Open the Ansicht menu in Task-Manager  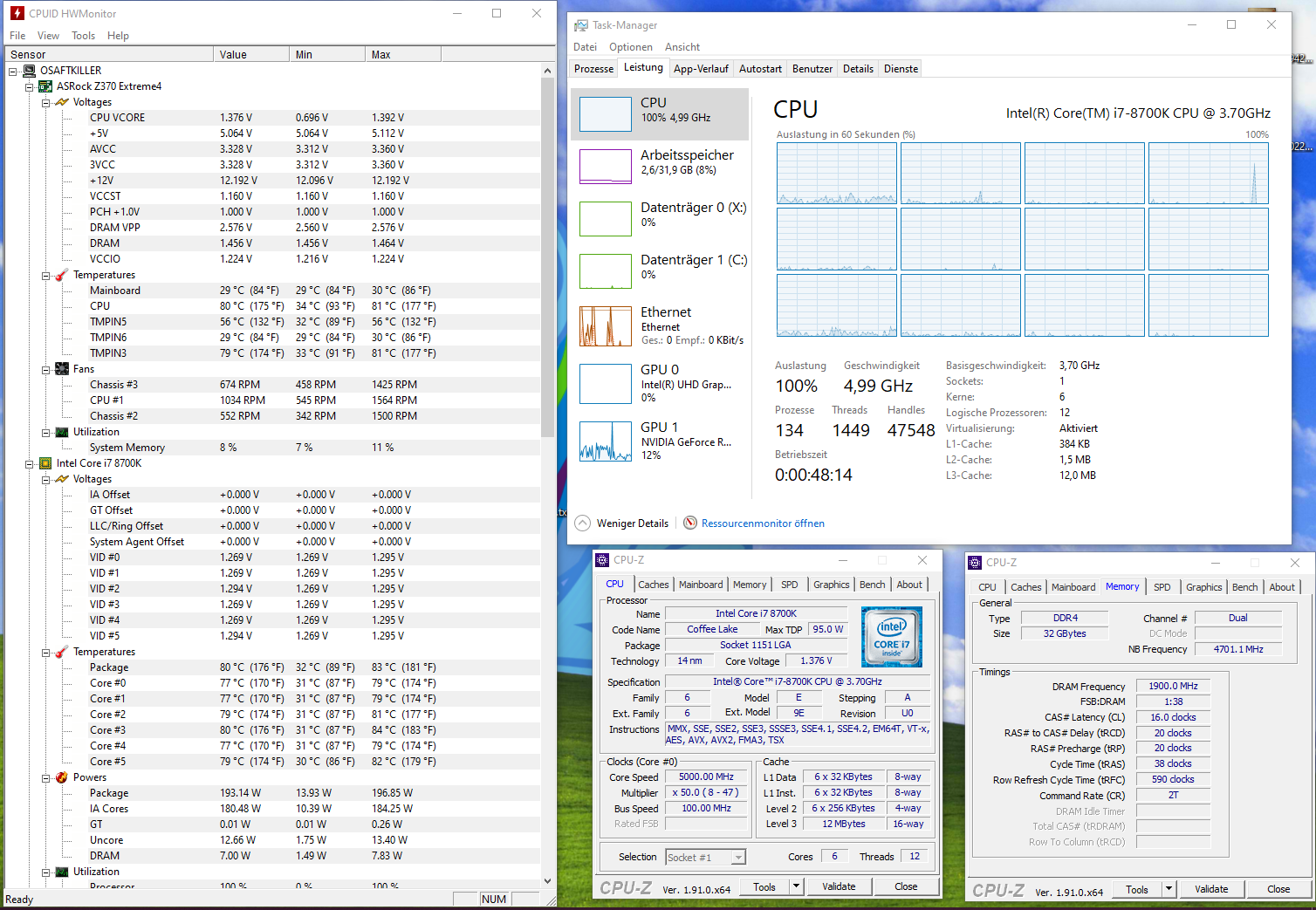(682, 47)
